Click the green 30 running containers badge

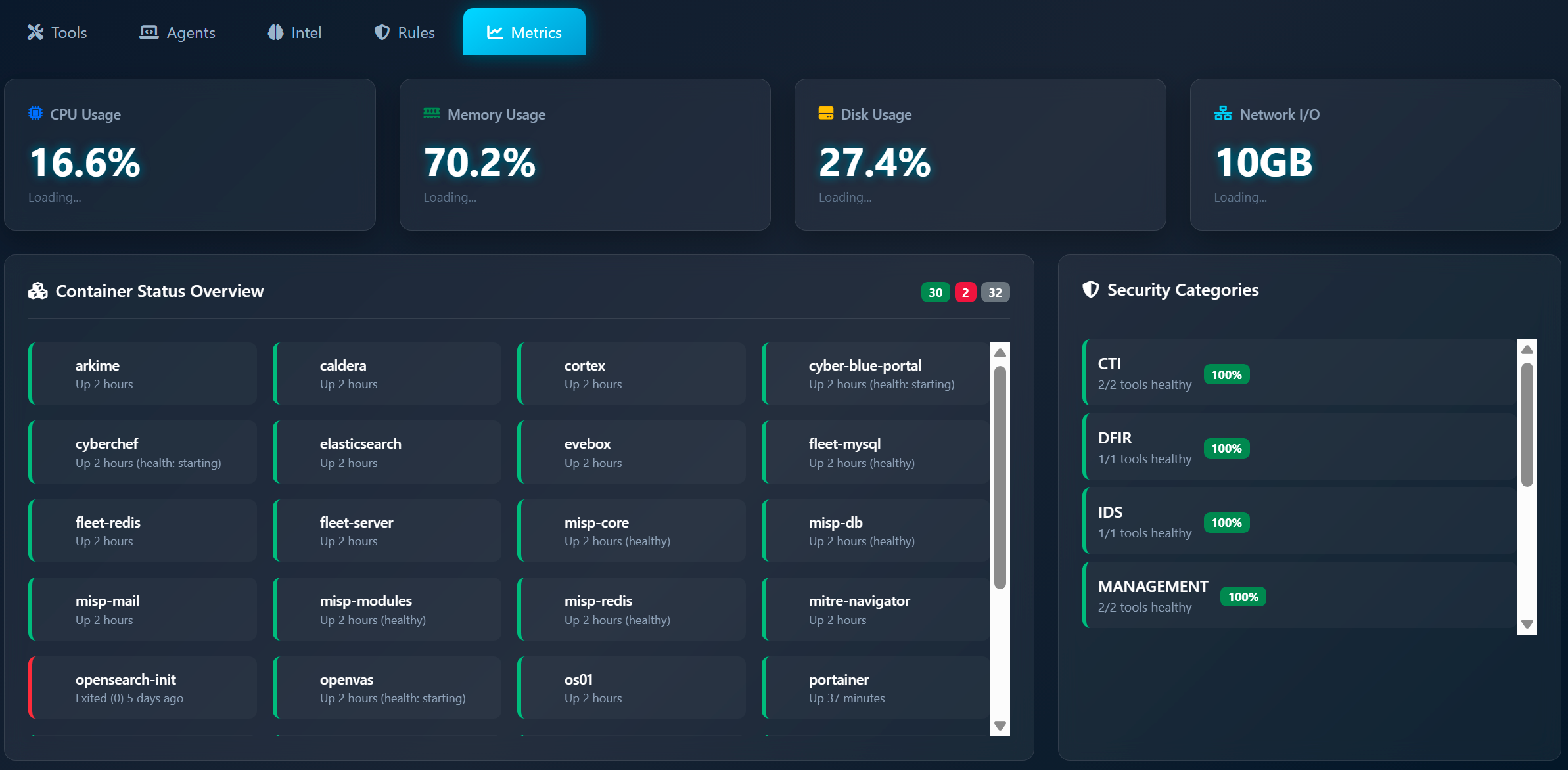point(935,292)
